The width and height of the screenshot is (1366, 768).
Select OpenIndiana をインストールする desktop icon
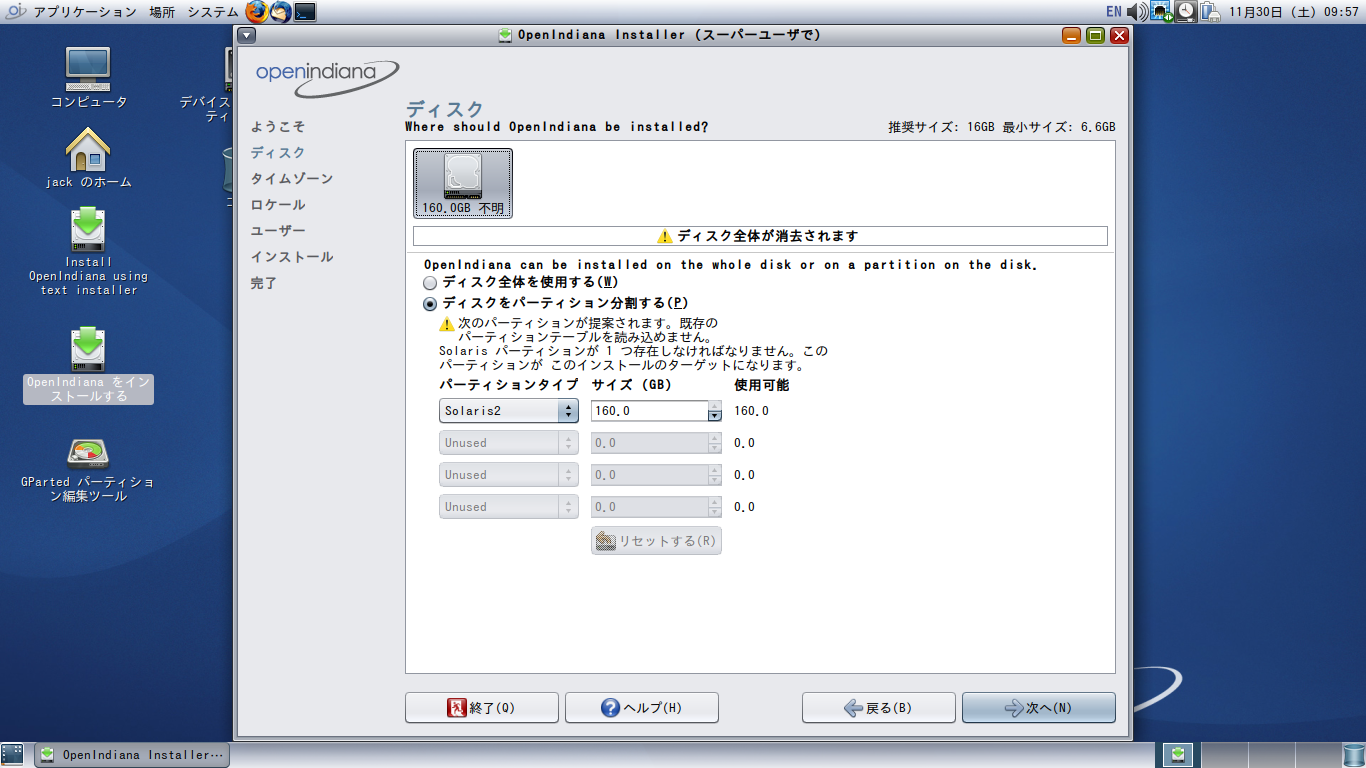pos(89,364)
